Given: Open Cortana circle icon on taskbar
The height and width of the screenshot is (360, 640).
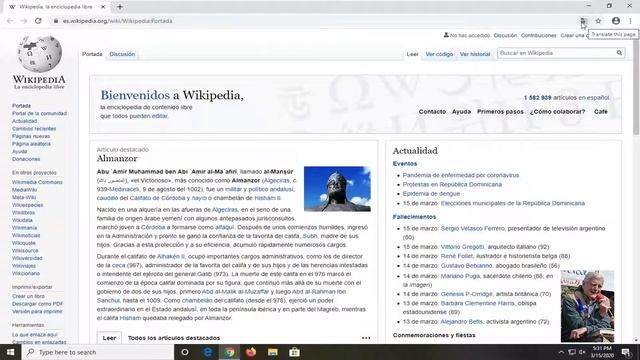Looking at the screenshot, I should (x=184, y=352).
